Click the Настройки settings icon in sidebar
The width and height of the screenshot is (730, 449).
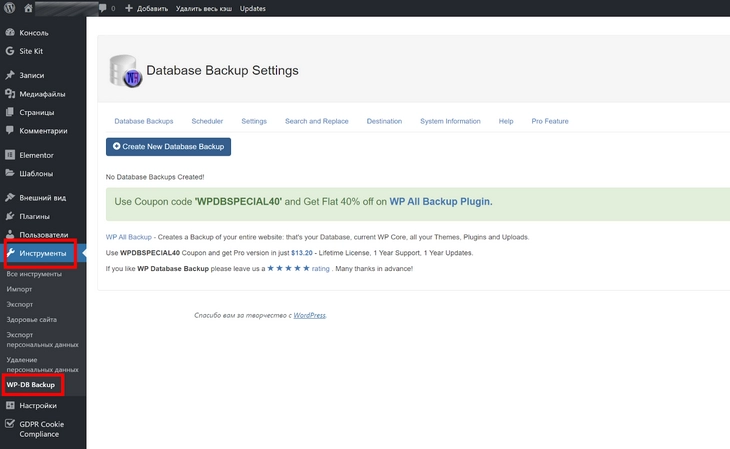(x=10, y=406)
